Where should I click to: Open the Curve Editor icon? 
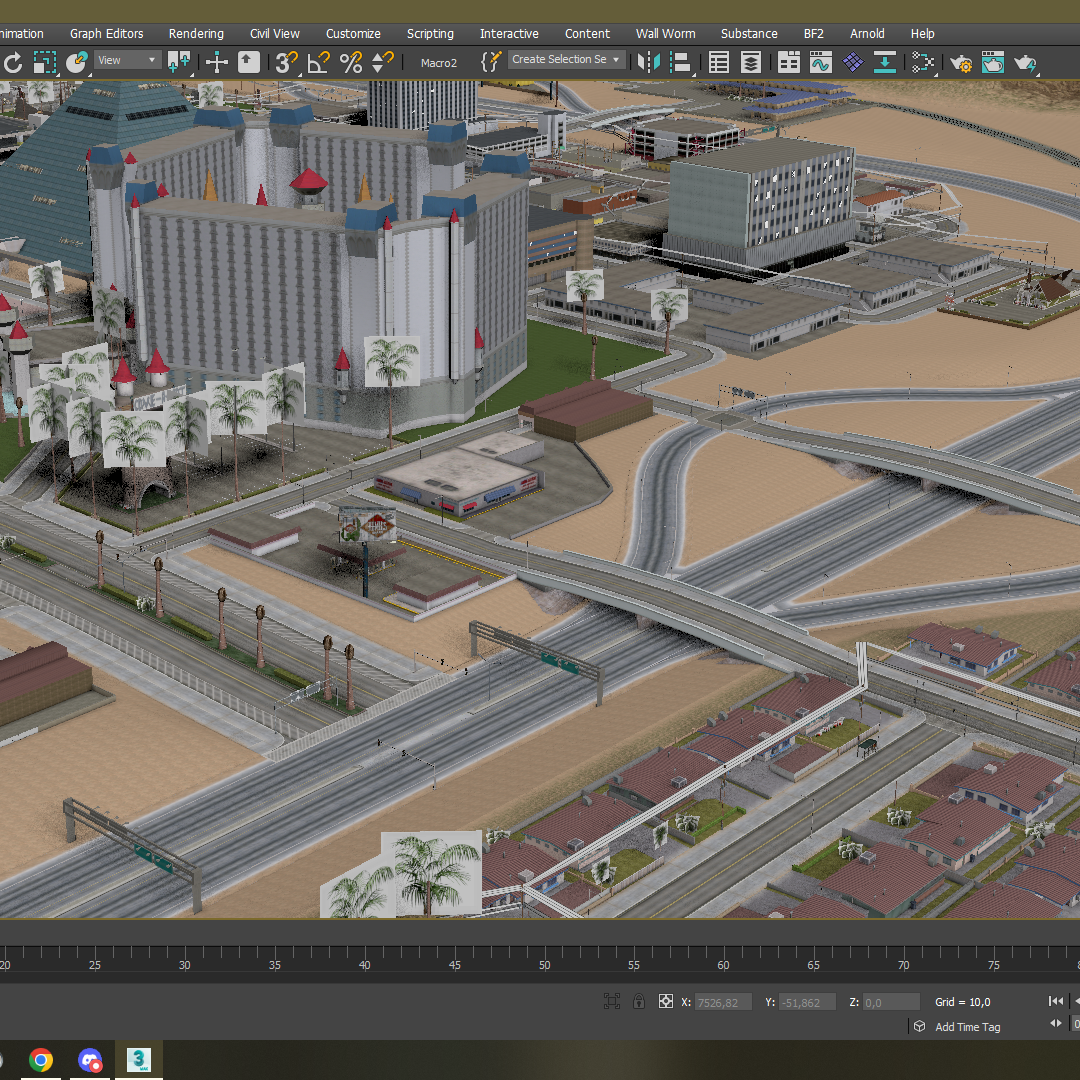click(821, 63)
